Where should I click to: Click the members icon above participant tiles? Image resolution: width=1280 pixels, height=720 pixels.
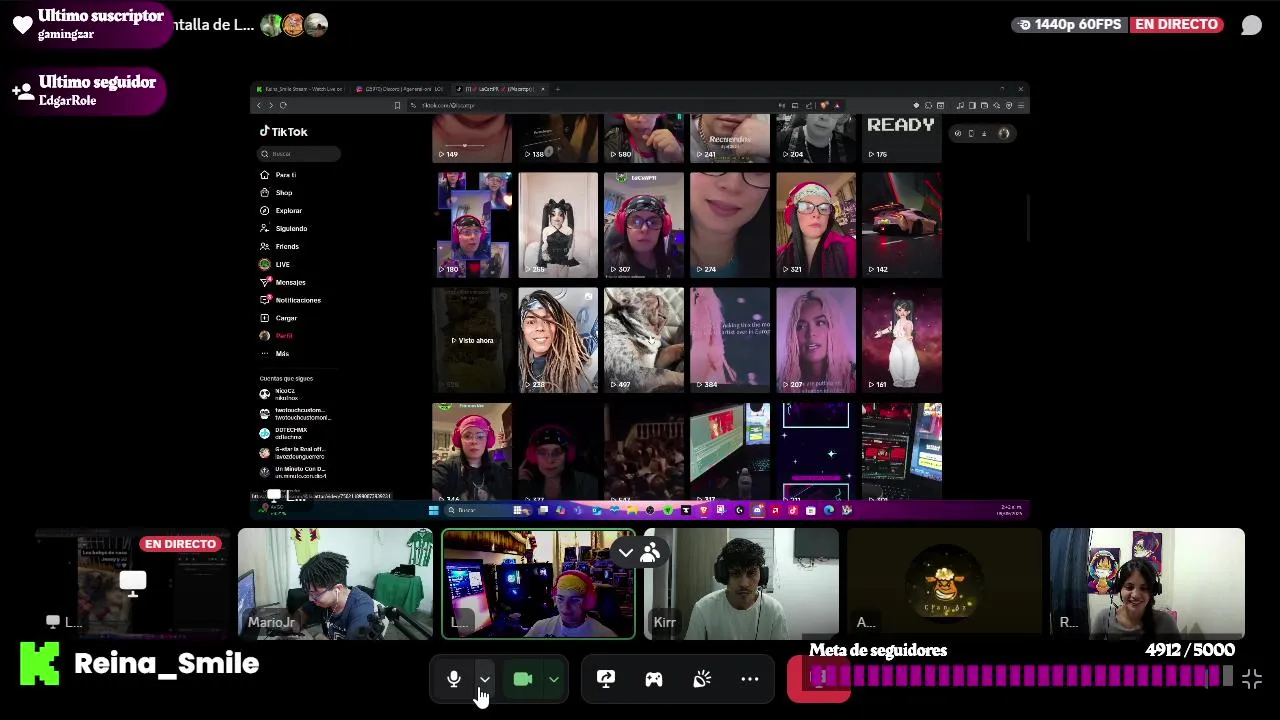click(650, 552)
